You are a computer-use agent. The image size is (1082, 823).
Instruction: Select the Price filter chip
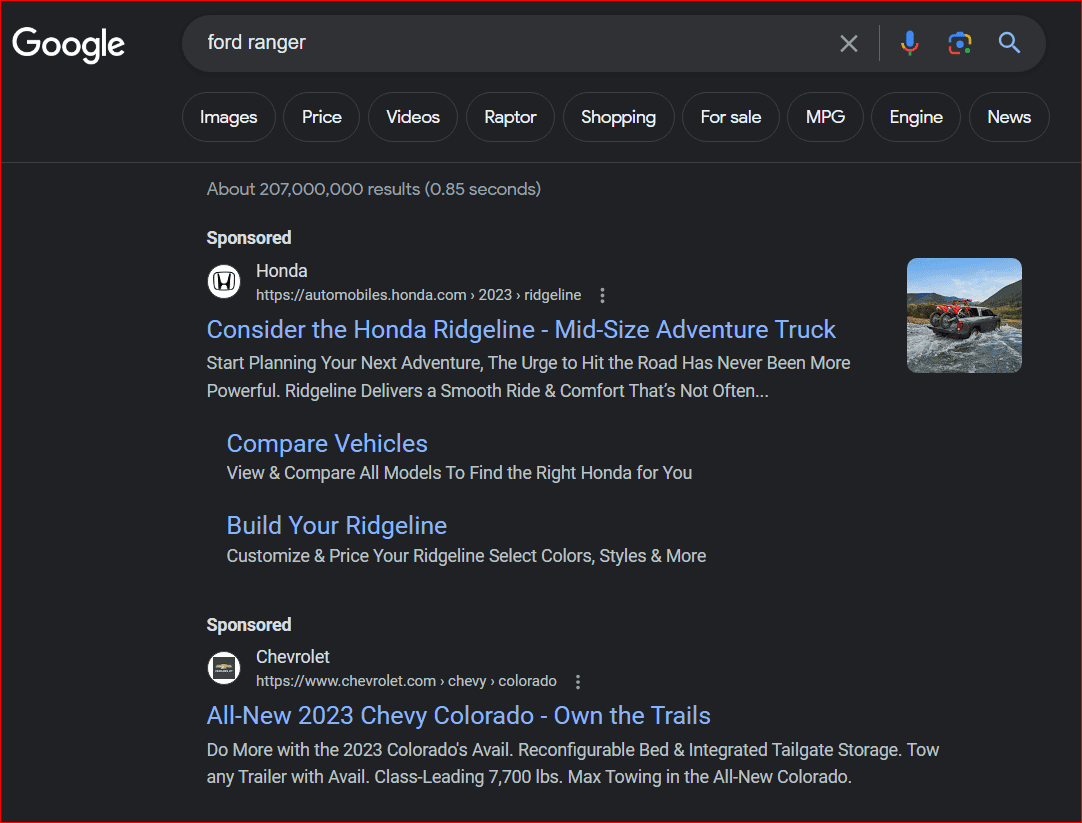coord(322,117)
